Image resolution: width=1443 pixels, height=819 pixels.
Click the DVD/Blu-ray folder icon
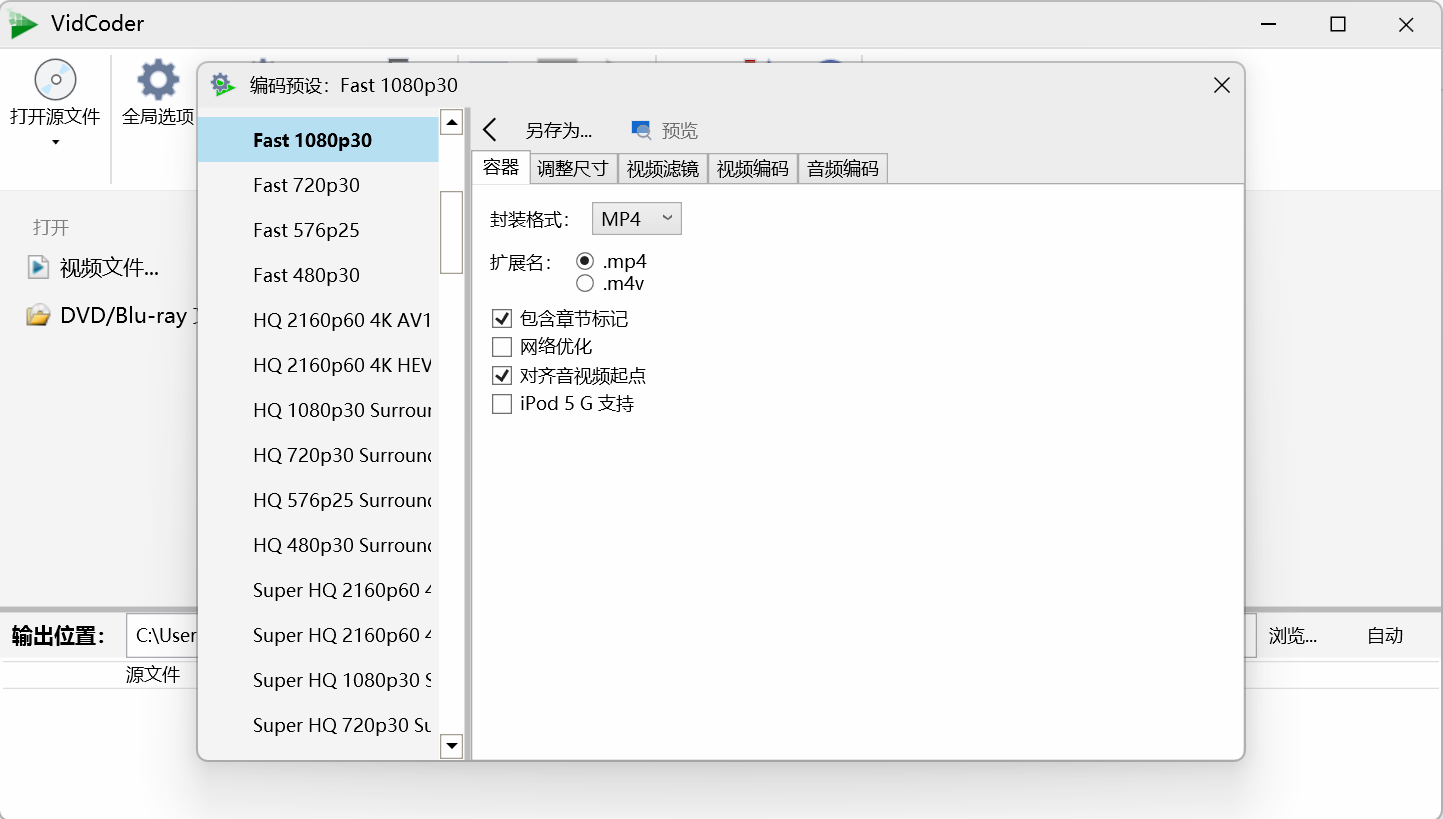pyautogui.click(x=38, y=315)
